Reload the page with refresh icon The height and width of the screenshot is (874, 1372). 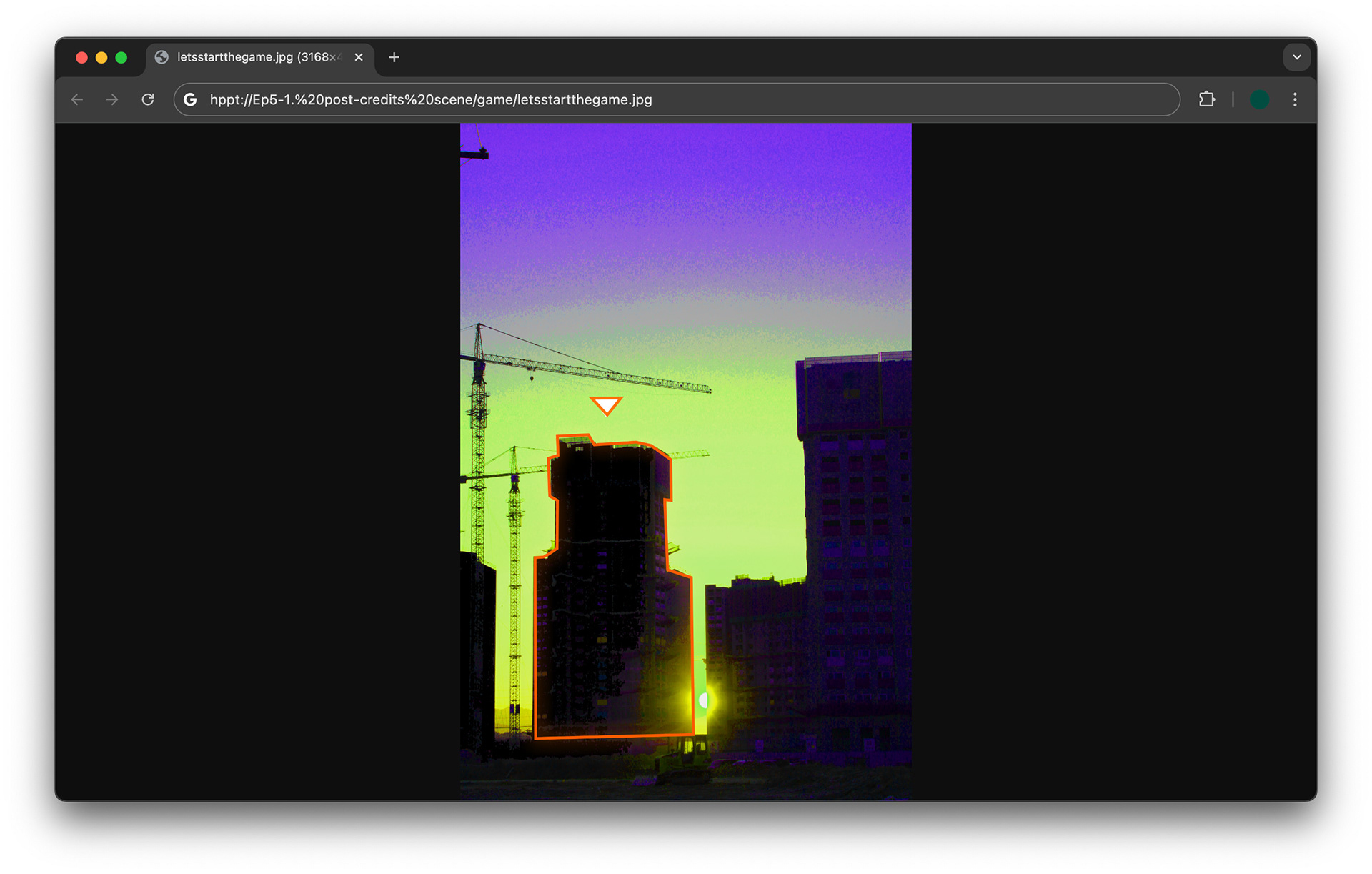(x=148, y=100)
